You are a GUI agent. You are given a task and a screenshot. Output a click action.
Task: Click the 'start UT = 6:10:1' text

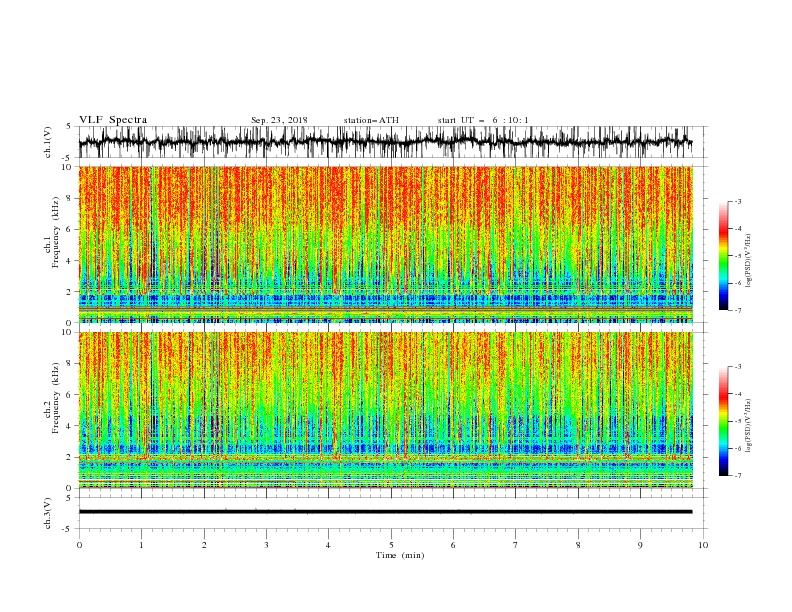pos(483,120)
